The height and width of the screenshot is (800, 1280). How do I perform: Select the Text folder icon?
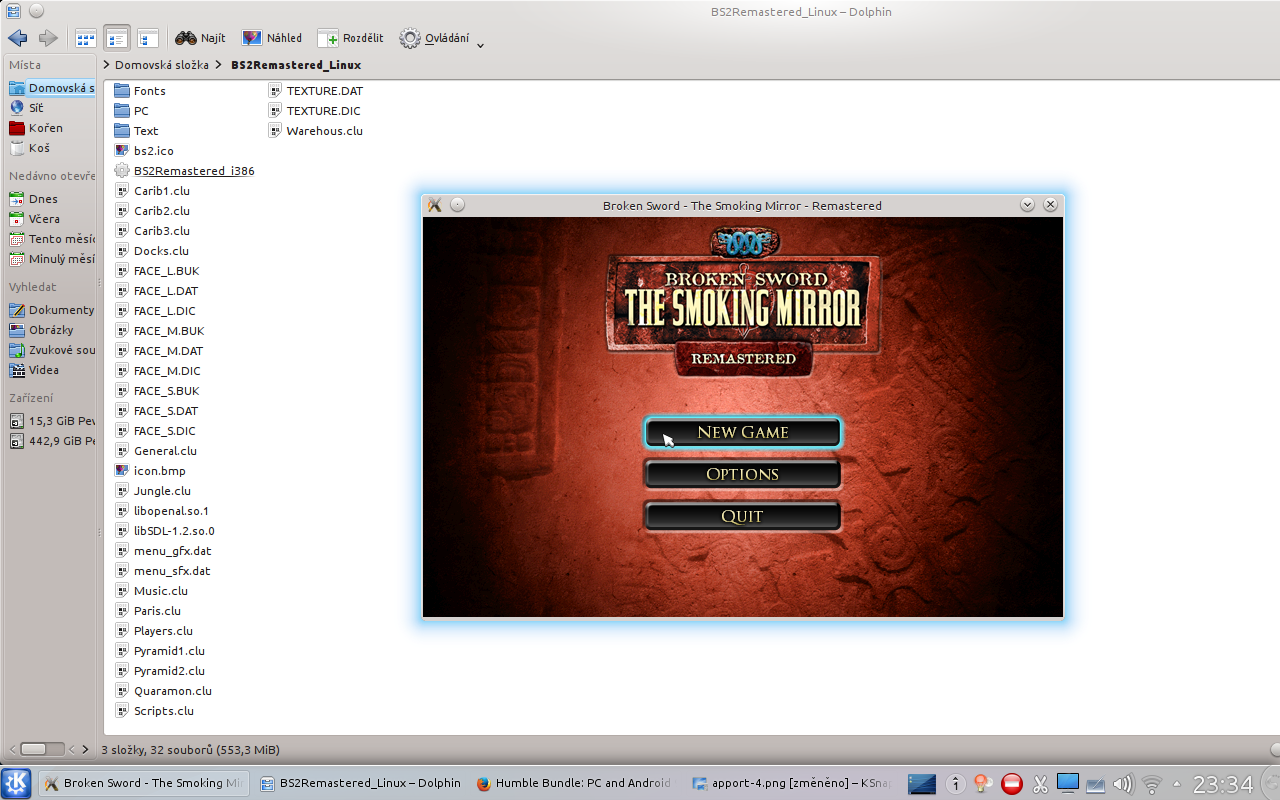click(x=122, y=131)
